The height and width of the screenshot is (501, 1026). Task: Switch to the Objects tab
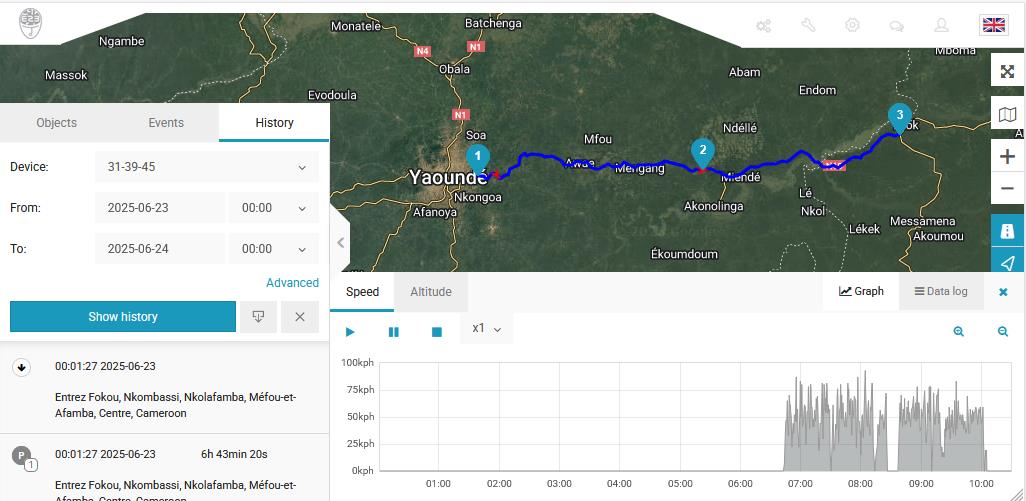(56, 123)
